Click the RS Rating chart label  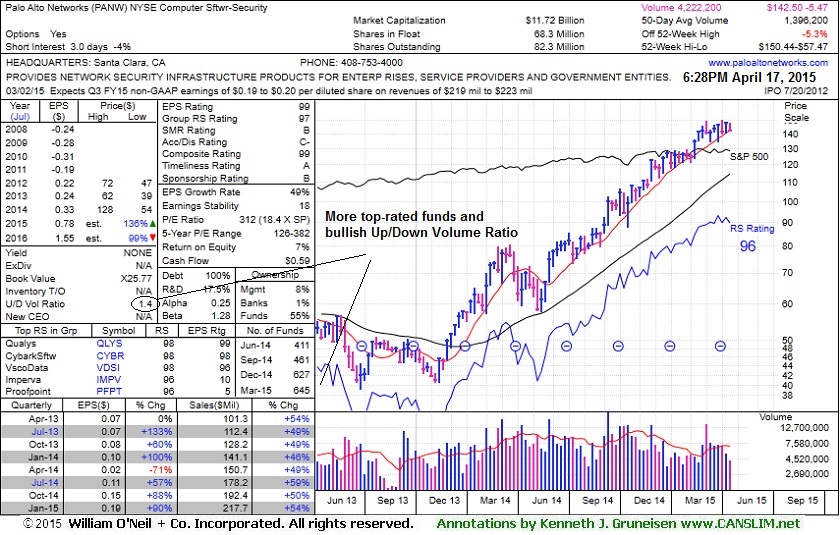752,229
